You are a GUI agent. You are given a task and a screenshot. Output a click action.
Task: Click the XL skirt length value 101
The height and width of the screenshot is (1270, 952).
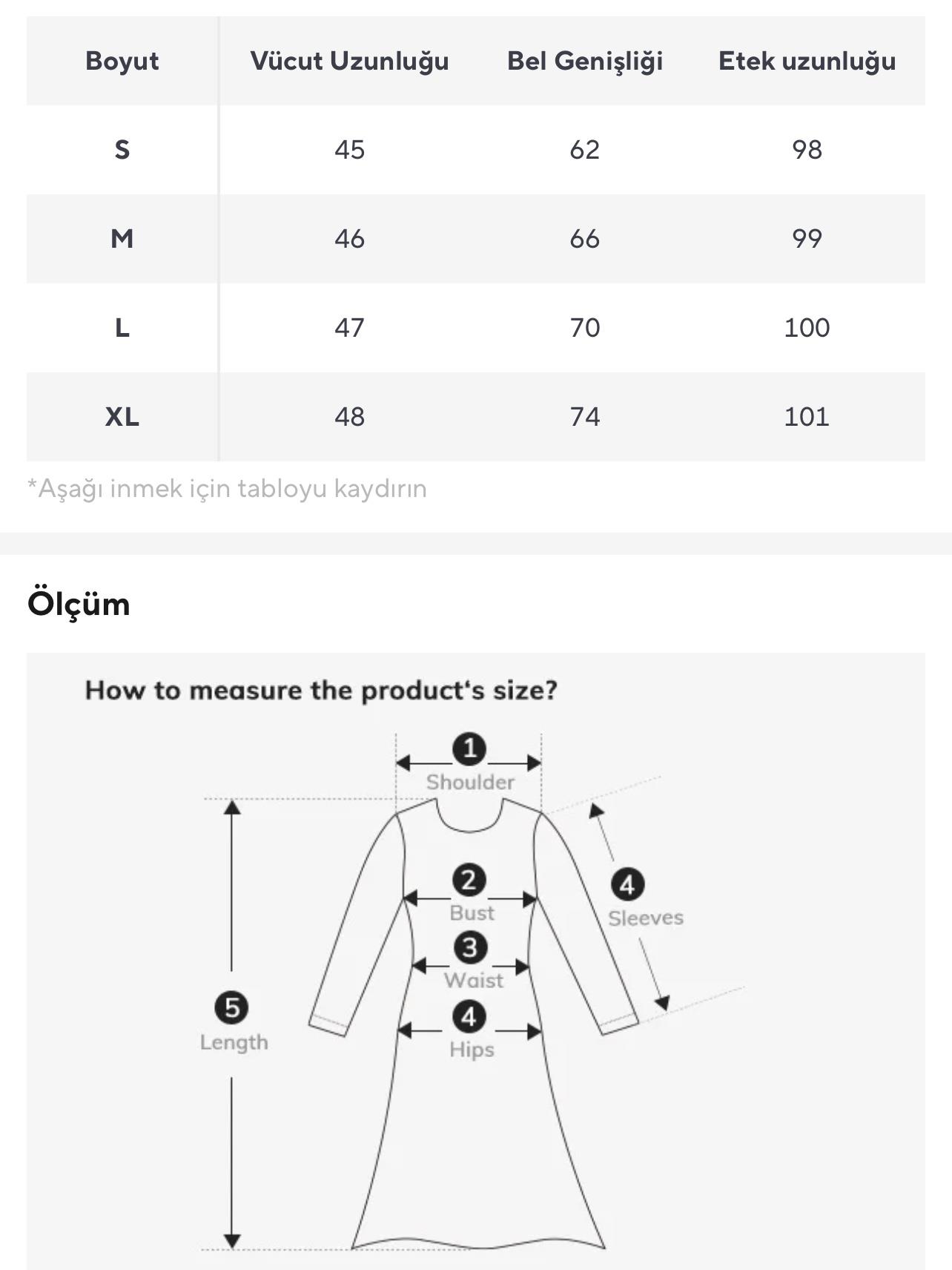point(807,417)
